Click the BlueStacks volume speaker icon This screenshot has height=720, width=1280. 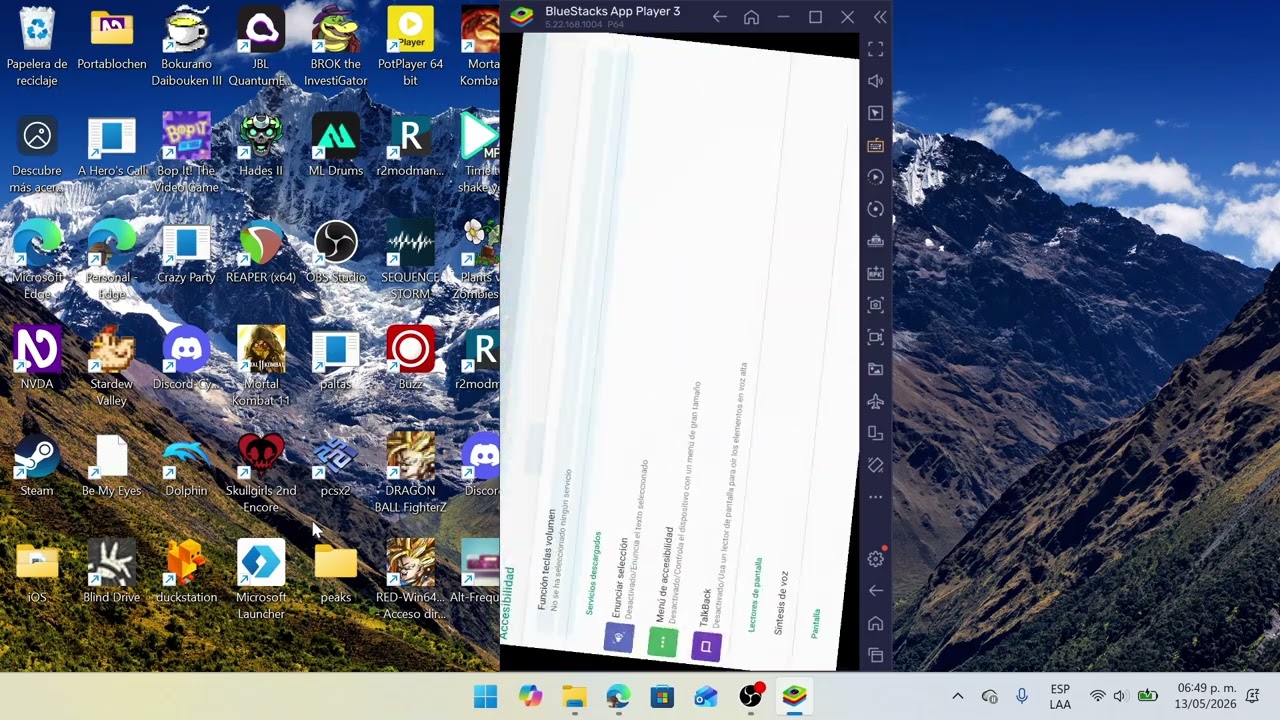click(x=875, y=81)
